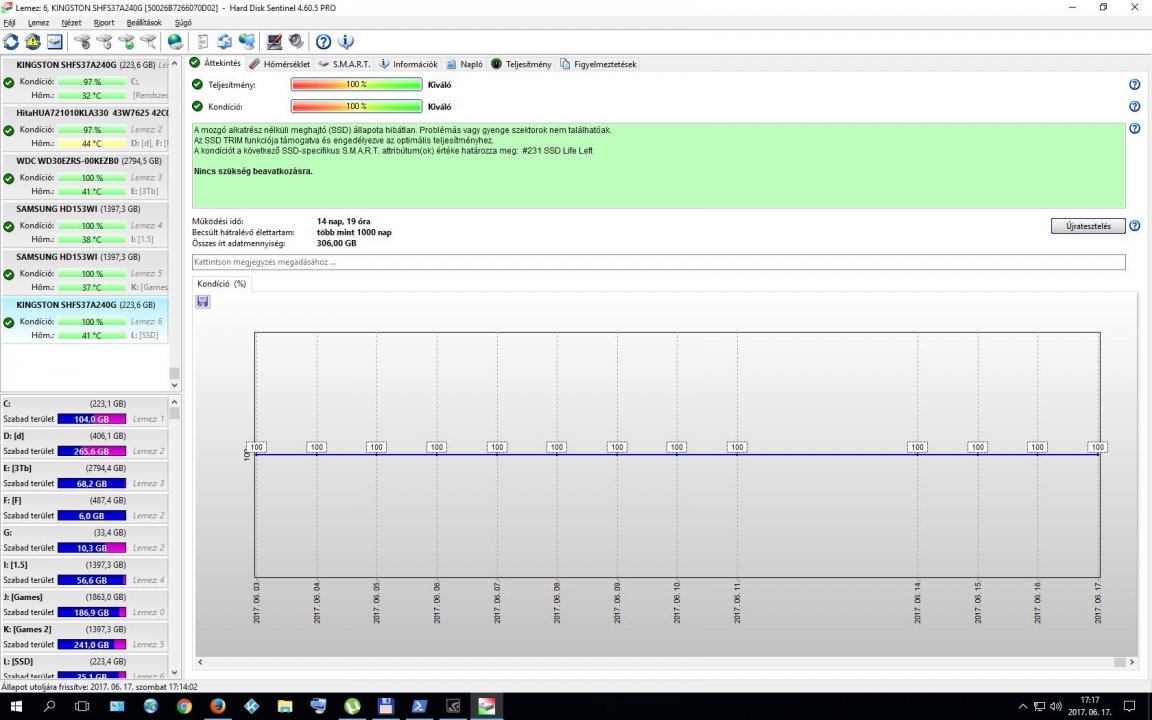Click help icon beside the green status text
Image resolution: width=1152 pixels, height=720 pixels.
click(x=1134, y=129)
